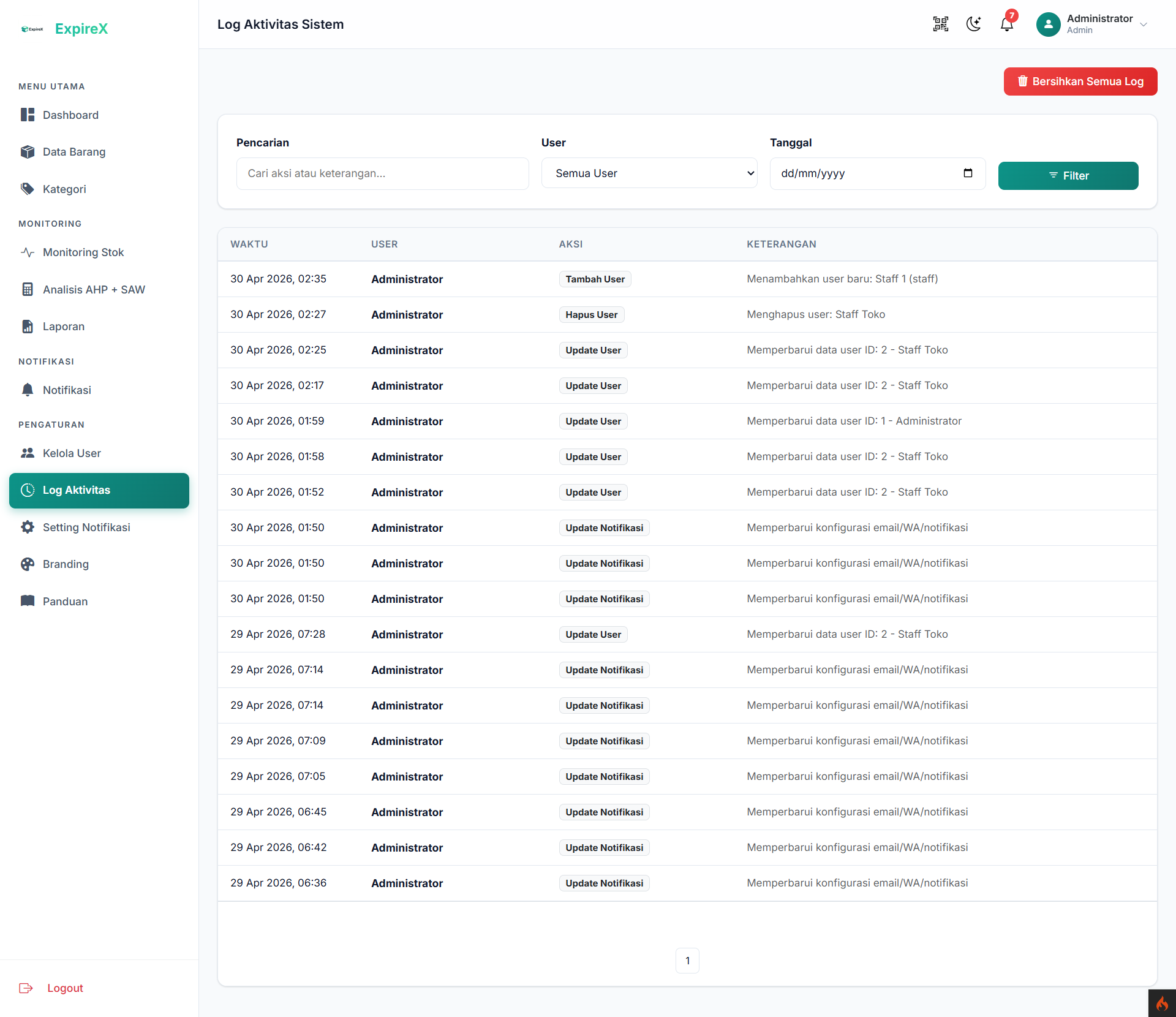Click the USER column header
Image resolution: width=1176 pixels, height=1017 pixels.
click(384, 244)
